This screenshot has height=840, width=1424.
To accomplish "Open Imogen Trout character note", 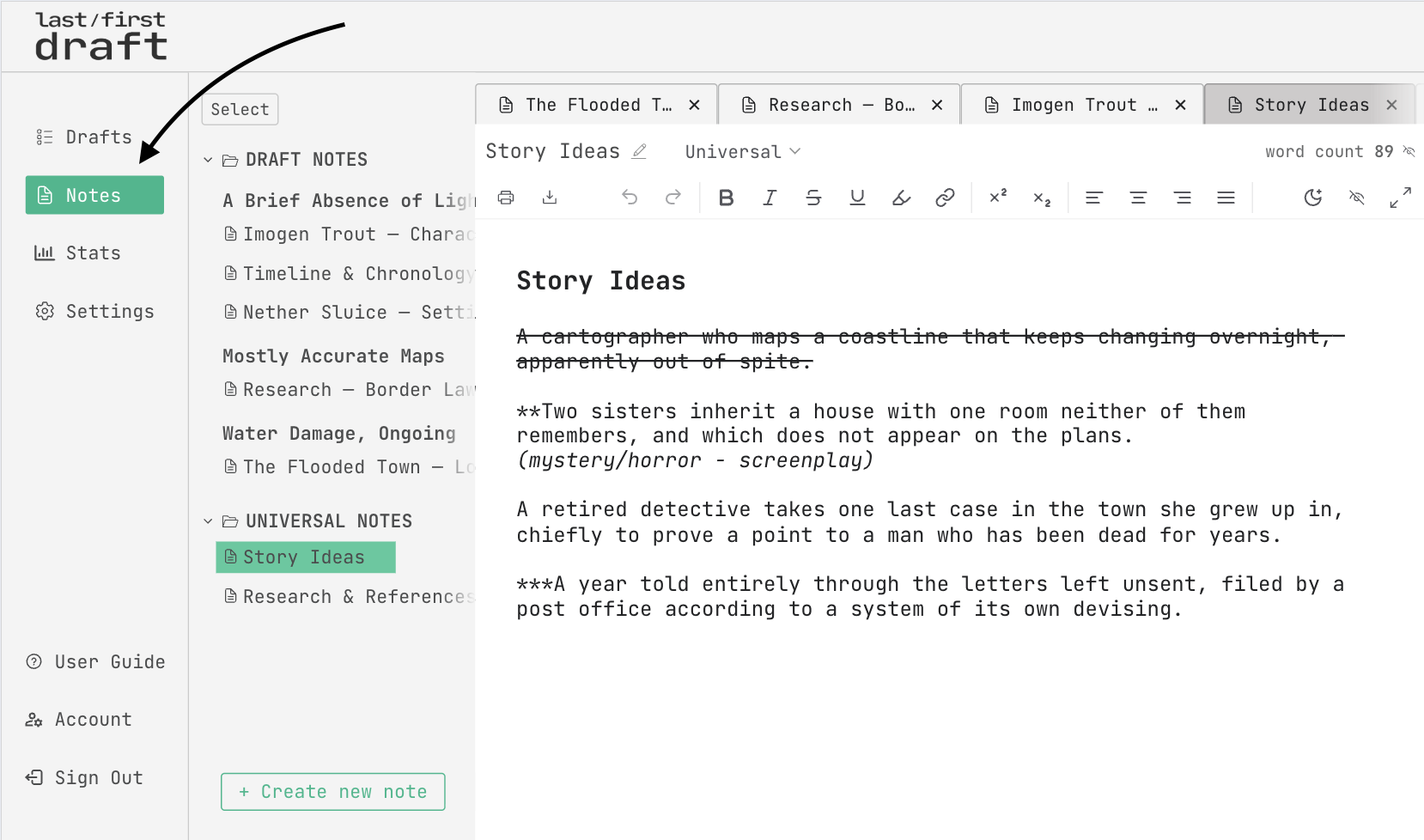I will click(349, 234).
